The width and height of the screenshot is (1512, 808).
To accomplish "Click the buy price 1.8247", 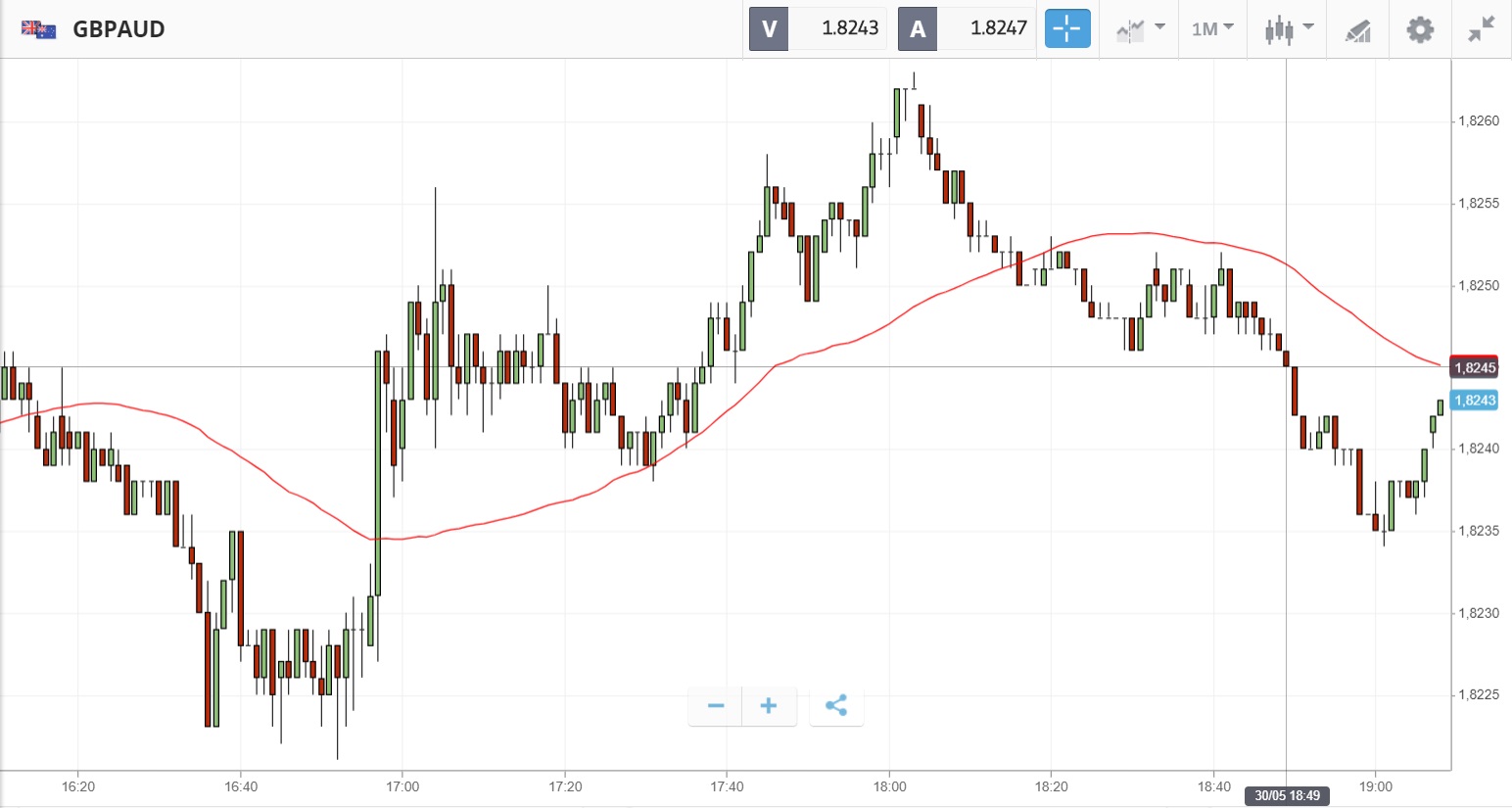I will (998, 28).
